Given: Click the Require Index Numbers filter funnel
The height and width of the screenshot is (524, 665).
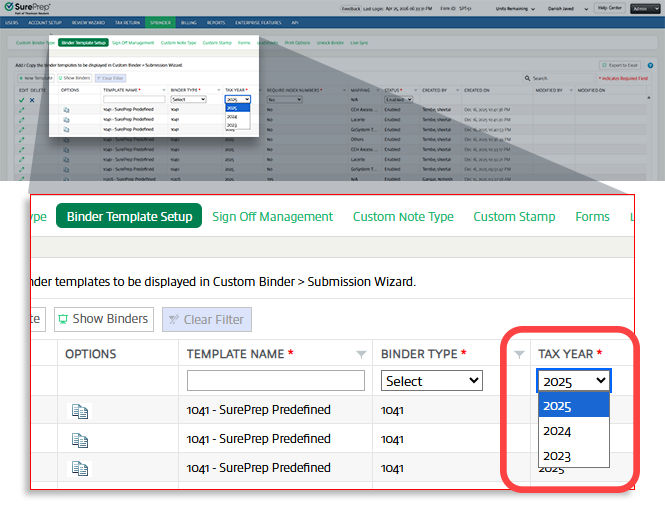Looking at the screenshot, I should point(344,90).
